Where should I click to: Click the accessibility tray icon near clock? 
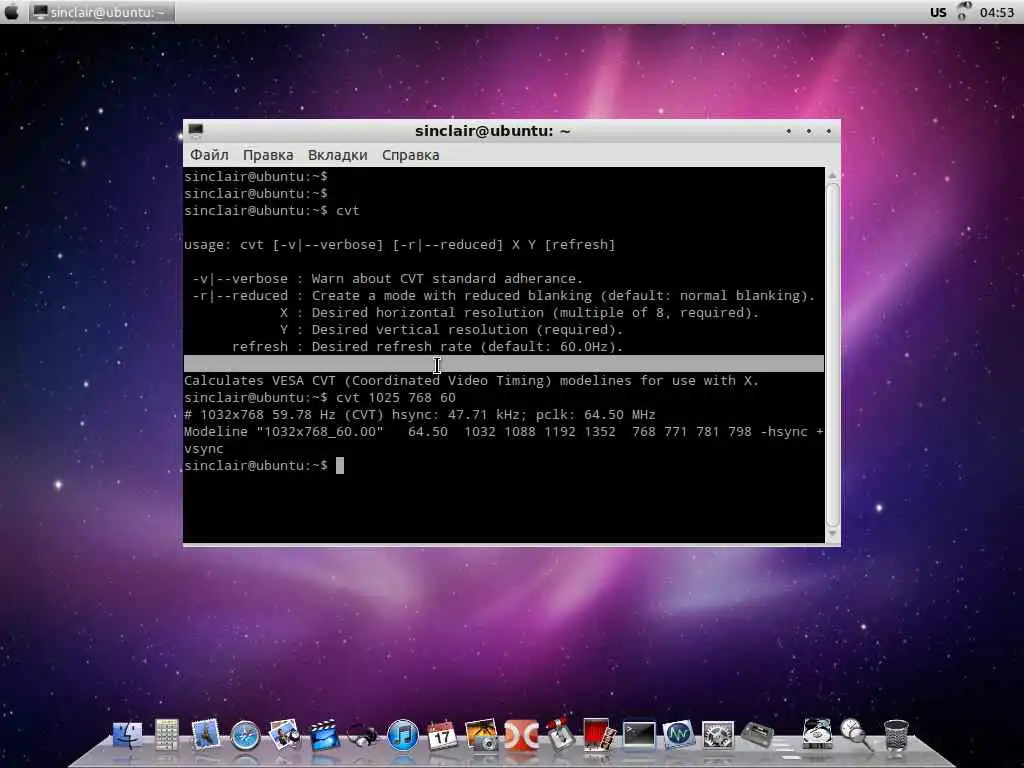click(963, 11)
